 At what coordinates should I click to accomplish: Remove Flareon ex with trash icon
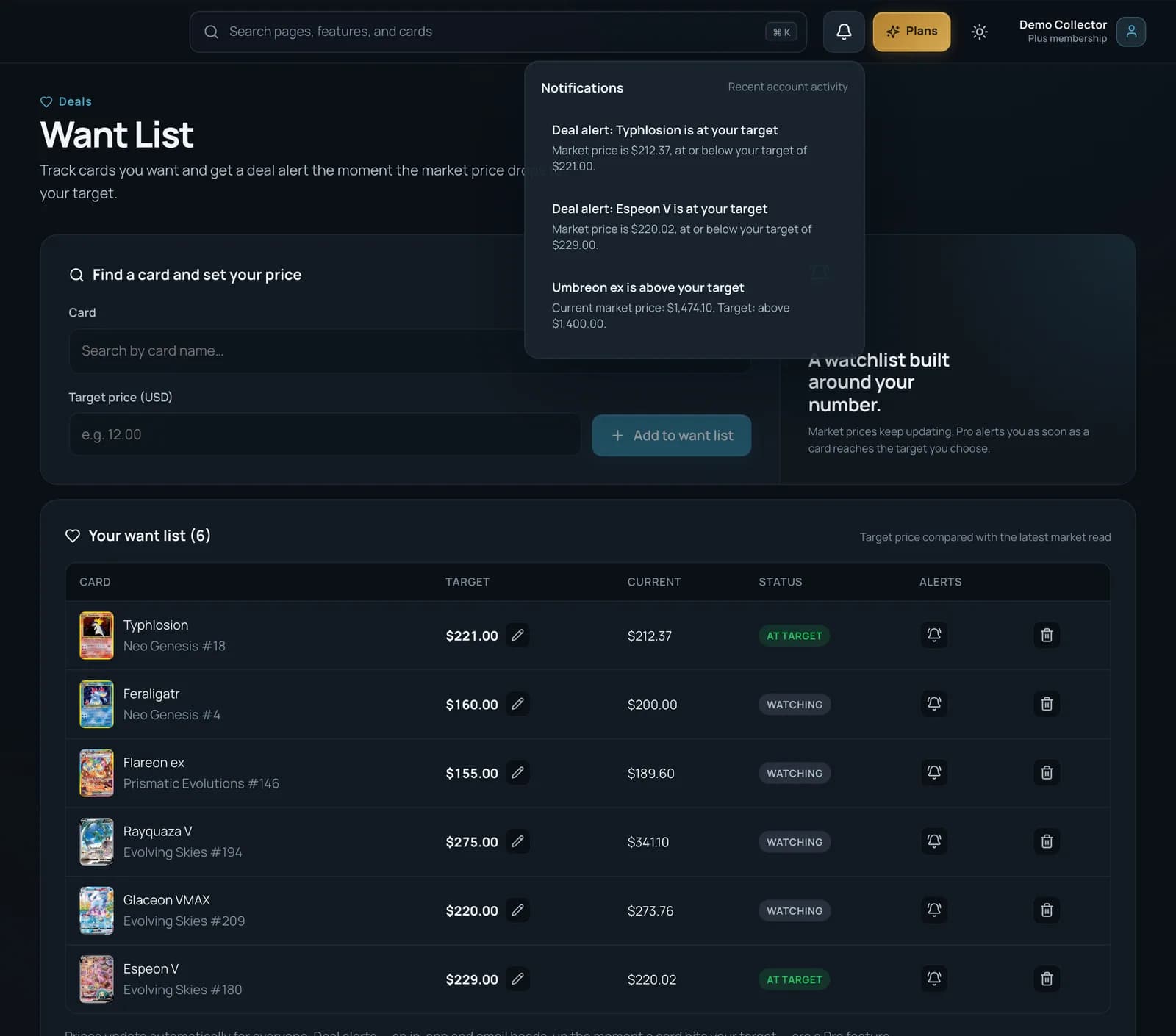click(1047, 772)
